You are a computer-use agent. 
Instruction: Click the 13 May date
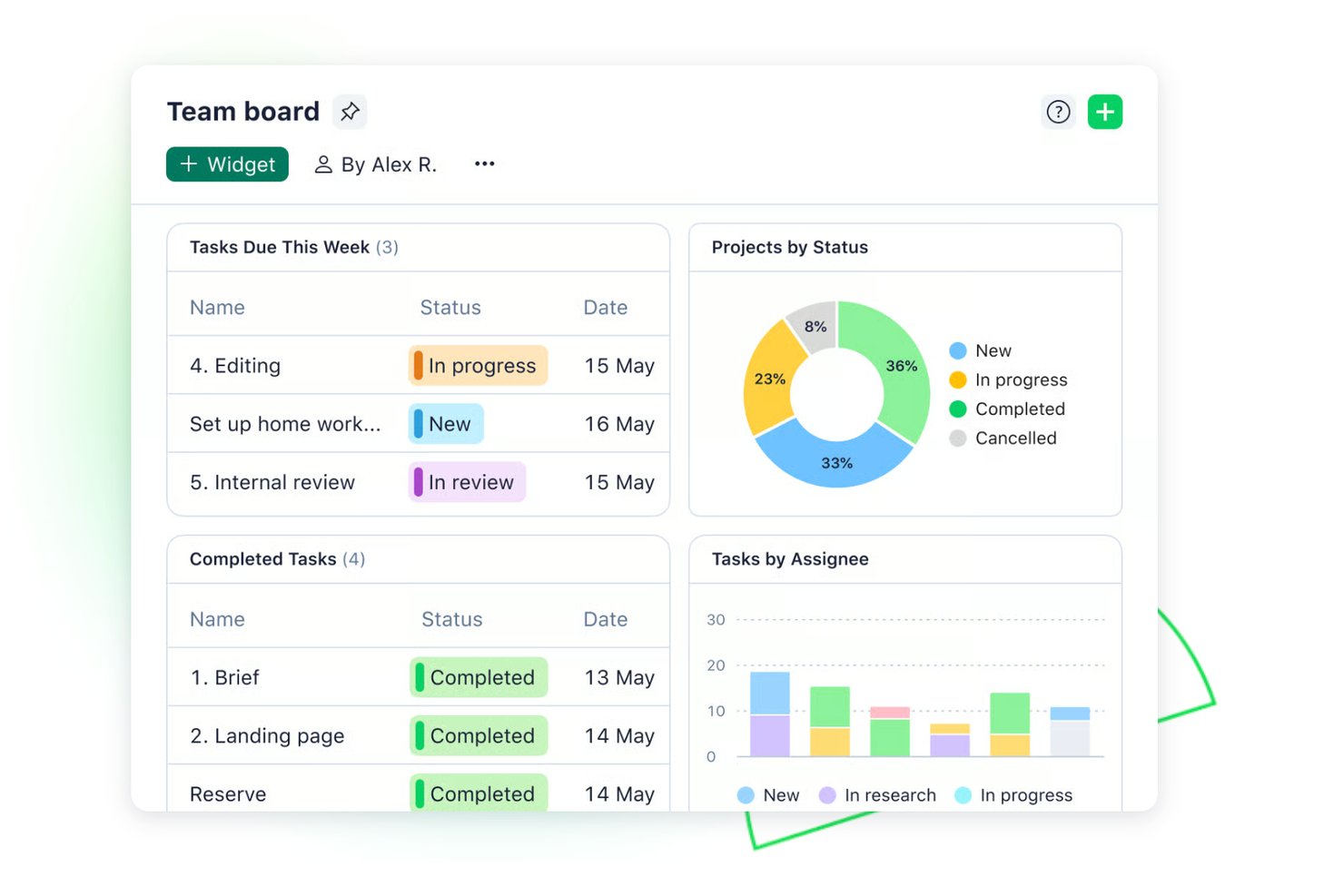619,677
